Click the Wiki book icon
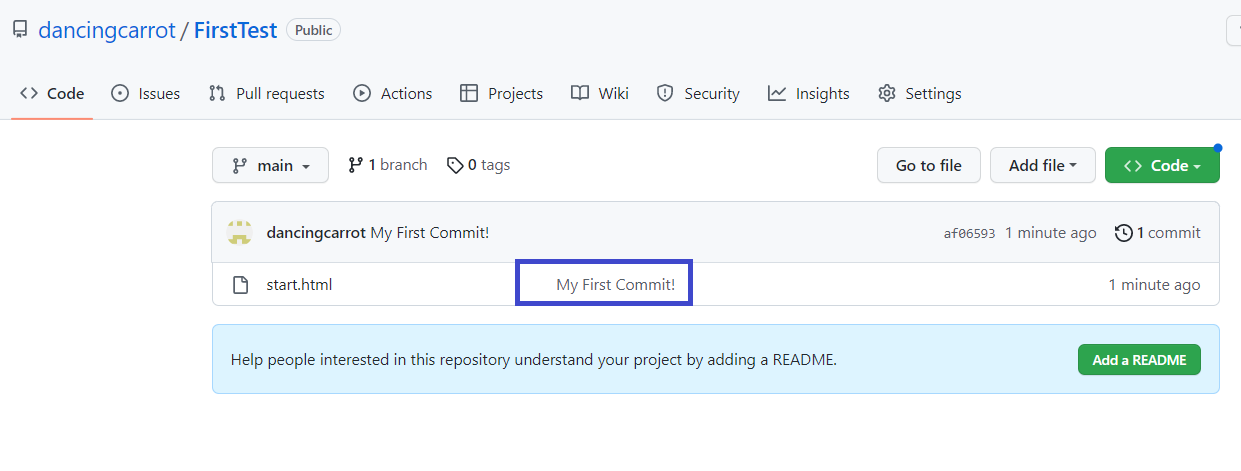Screen dimensions: 1241x471 pyautogui.click(x=580, y=93)
